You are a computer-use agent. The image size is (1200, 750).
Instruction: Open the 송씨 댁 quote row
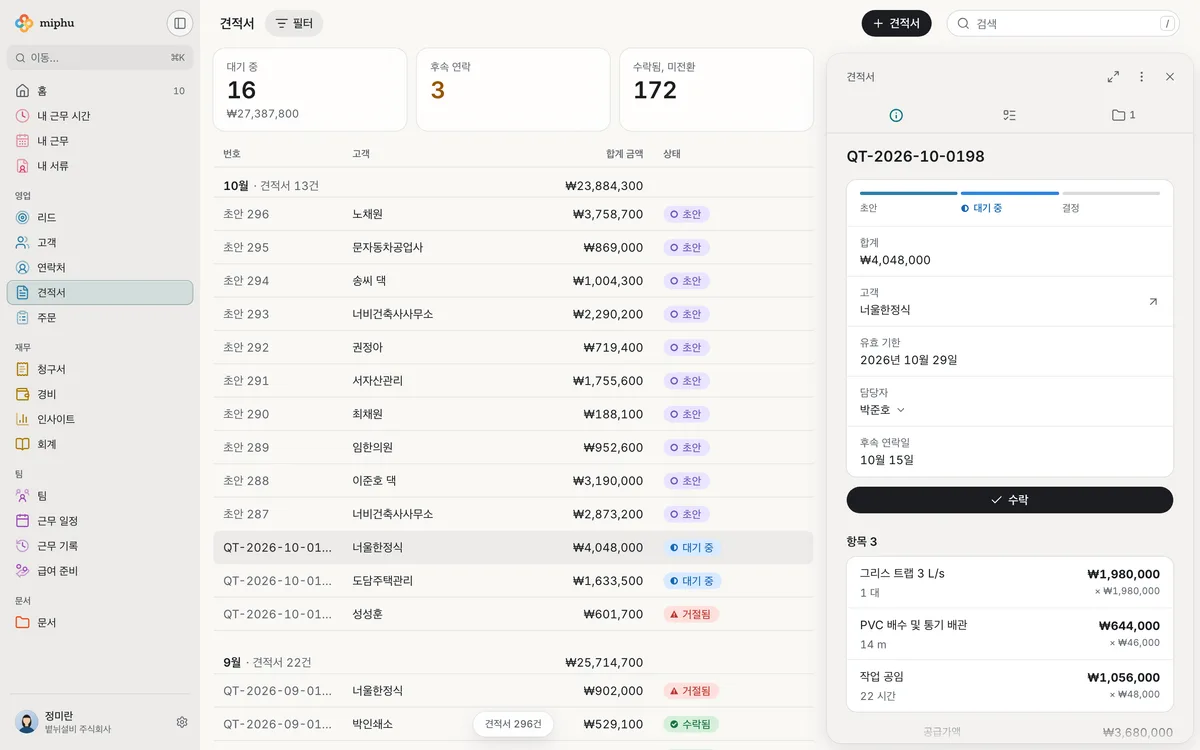[513, 281]
